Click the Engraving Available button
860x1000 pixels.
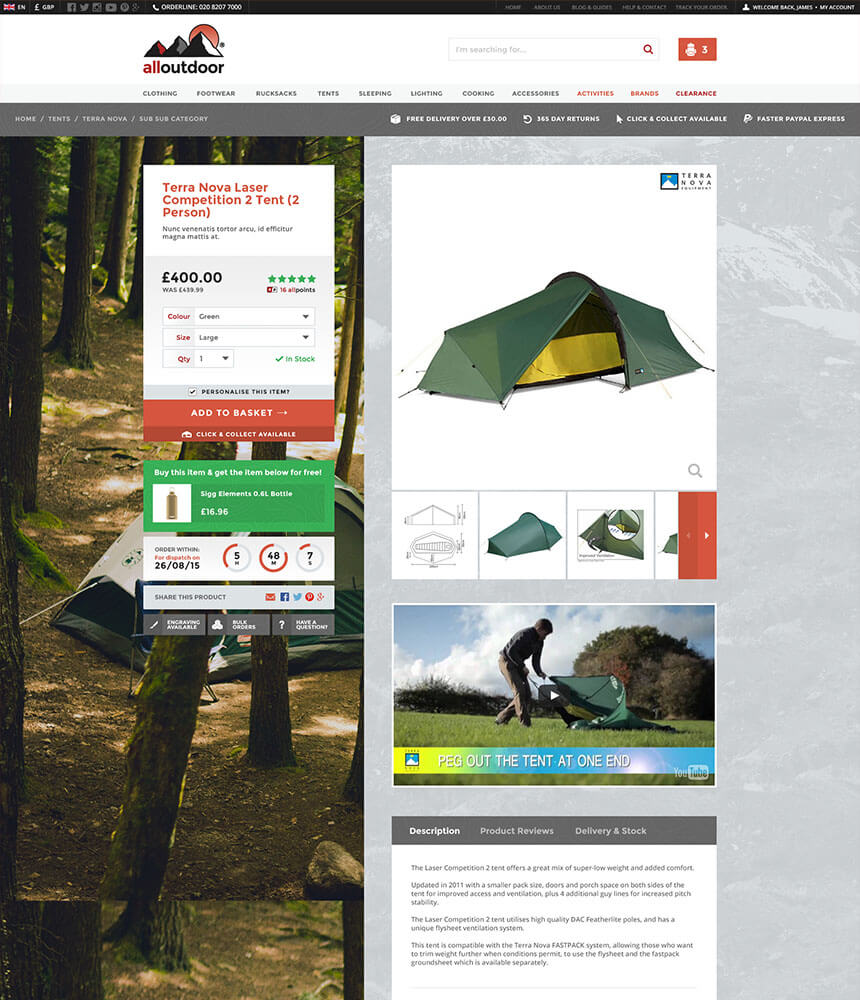coord(174,625)
